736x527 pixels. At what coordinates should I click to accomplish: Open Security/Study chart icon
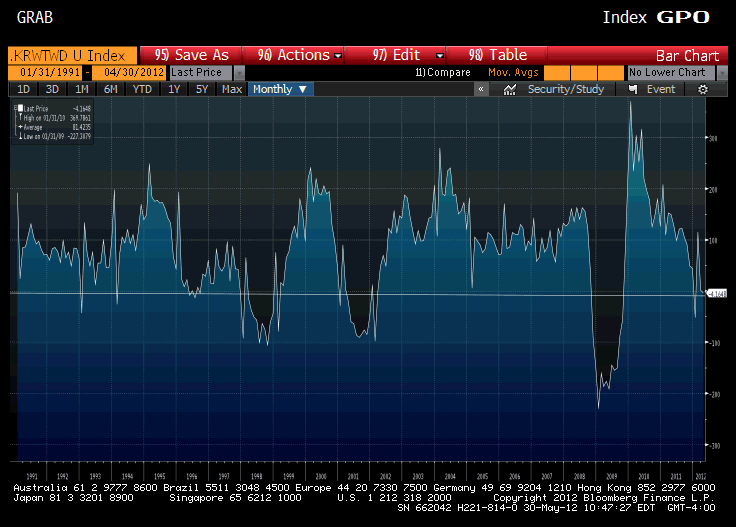510,89
